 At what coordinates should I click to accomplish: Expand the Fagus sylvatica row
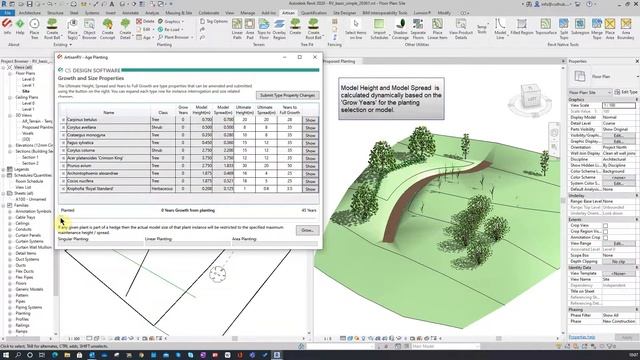point(63,143)
